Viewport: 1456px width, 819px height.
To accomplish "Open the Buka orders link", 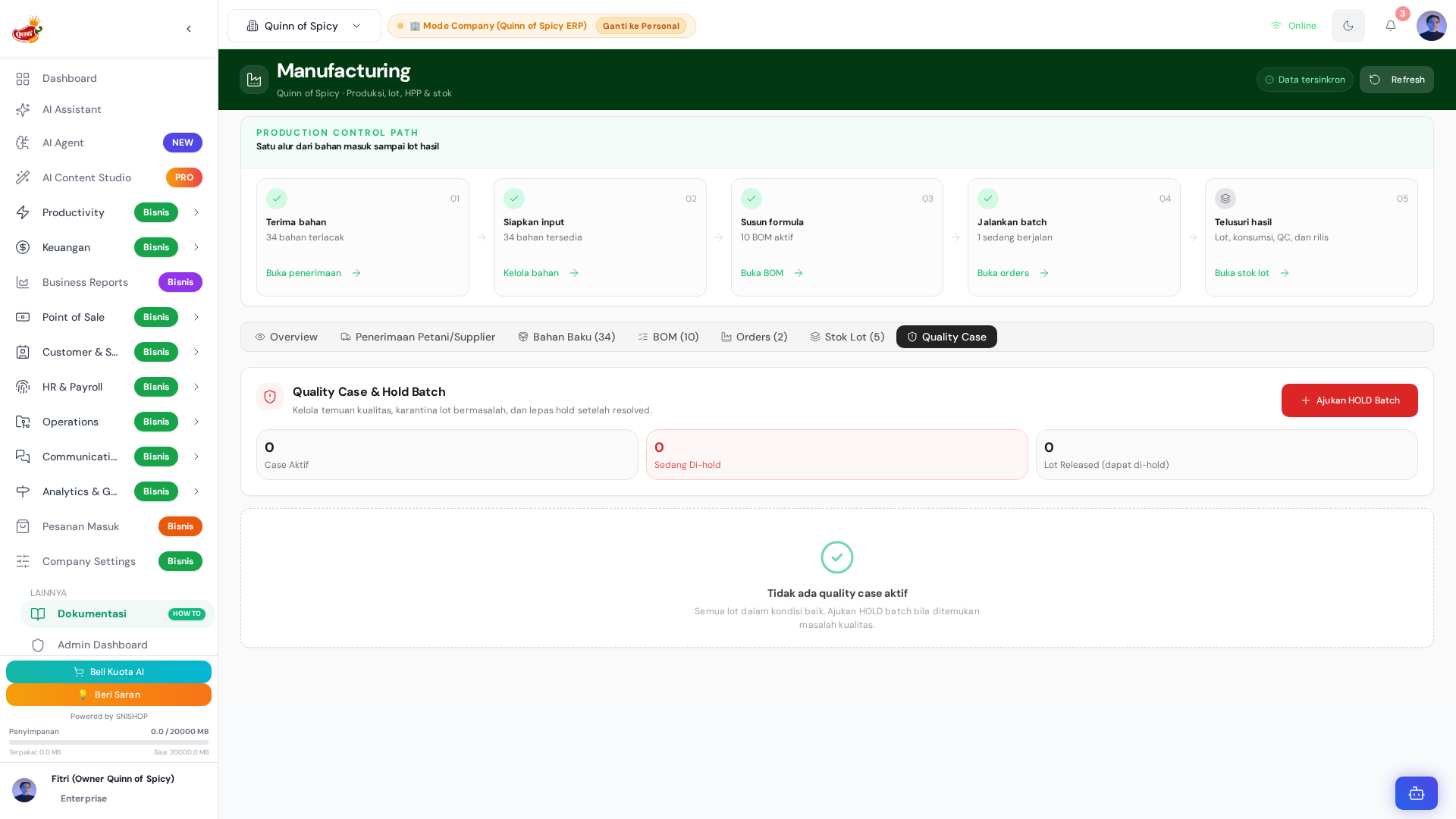I will 1013,273.
